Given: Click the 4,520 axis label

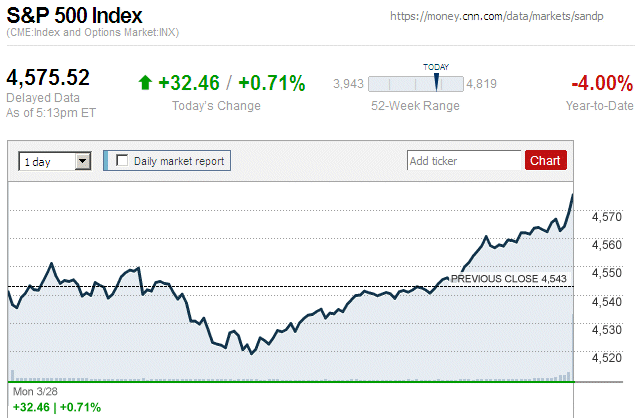Looking at the screenshot, I should [x=607, y=357].
